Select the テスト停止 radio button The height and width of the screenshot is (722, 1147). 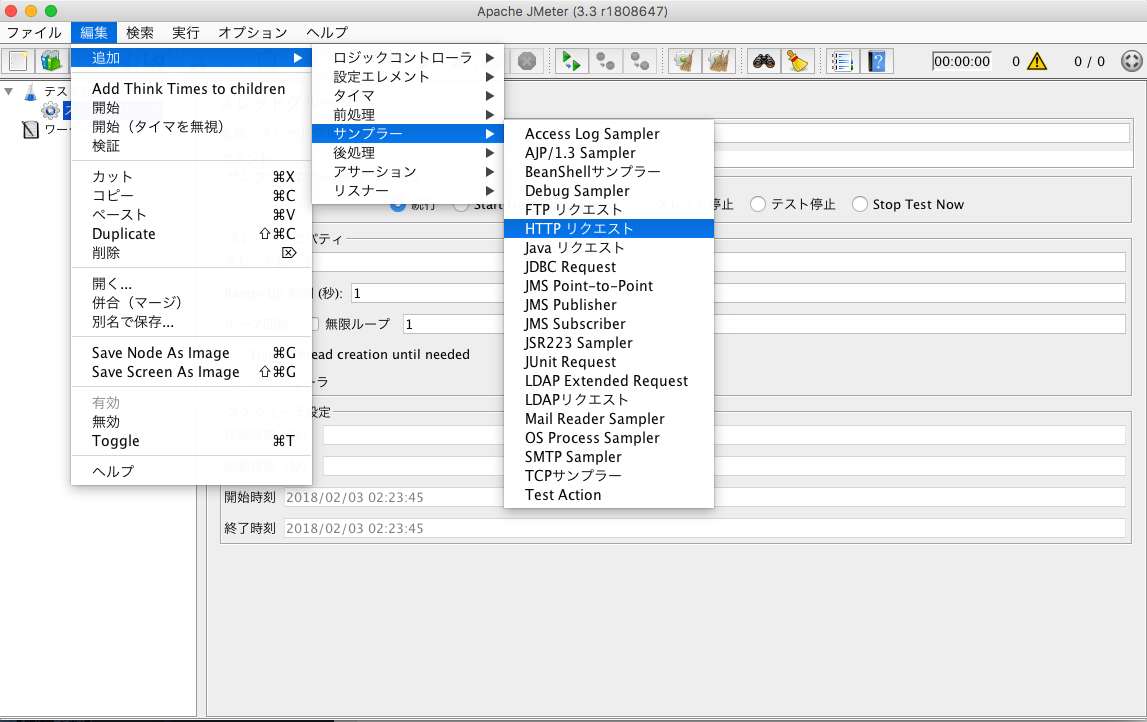[x=758, y=204]
